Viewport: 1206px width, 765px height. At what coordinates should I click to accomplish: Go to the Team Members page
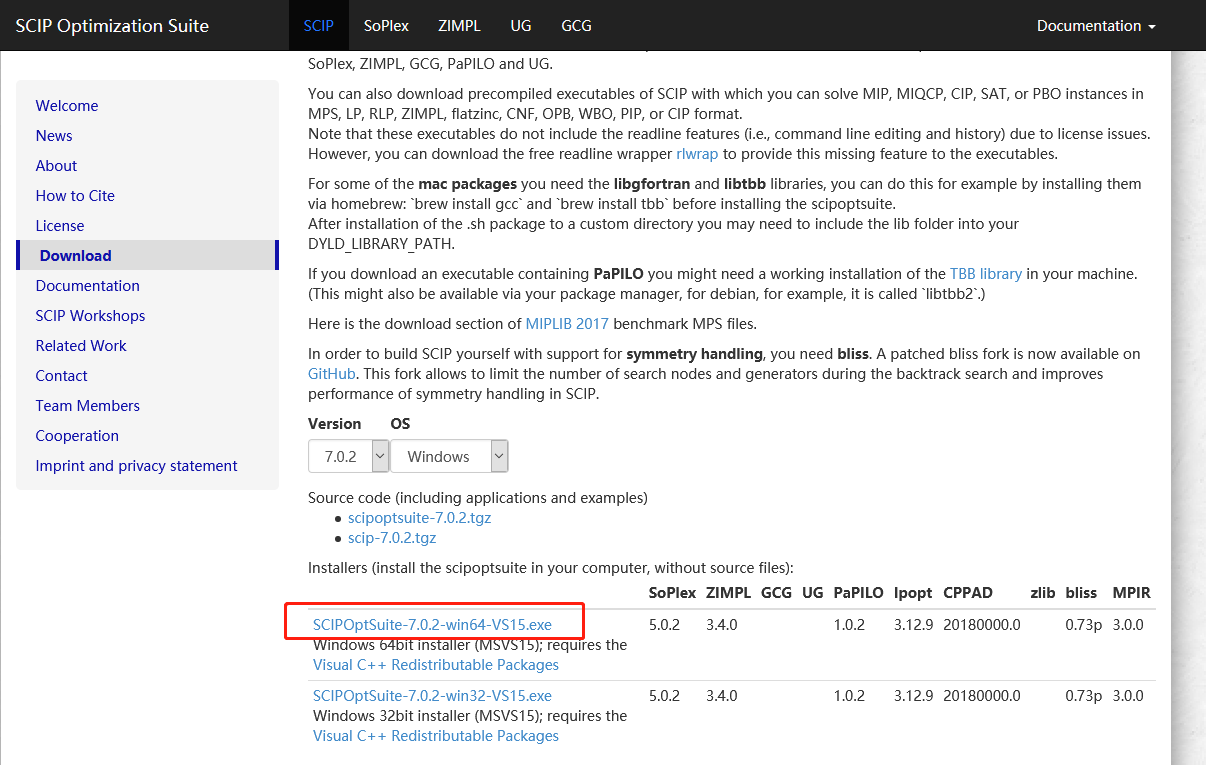[x=87, y=405]
